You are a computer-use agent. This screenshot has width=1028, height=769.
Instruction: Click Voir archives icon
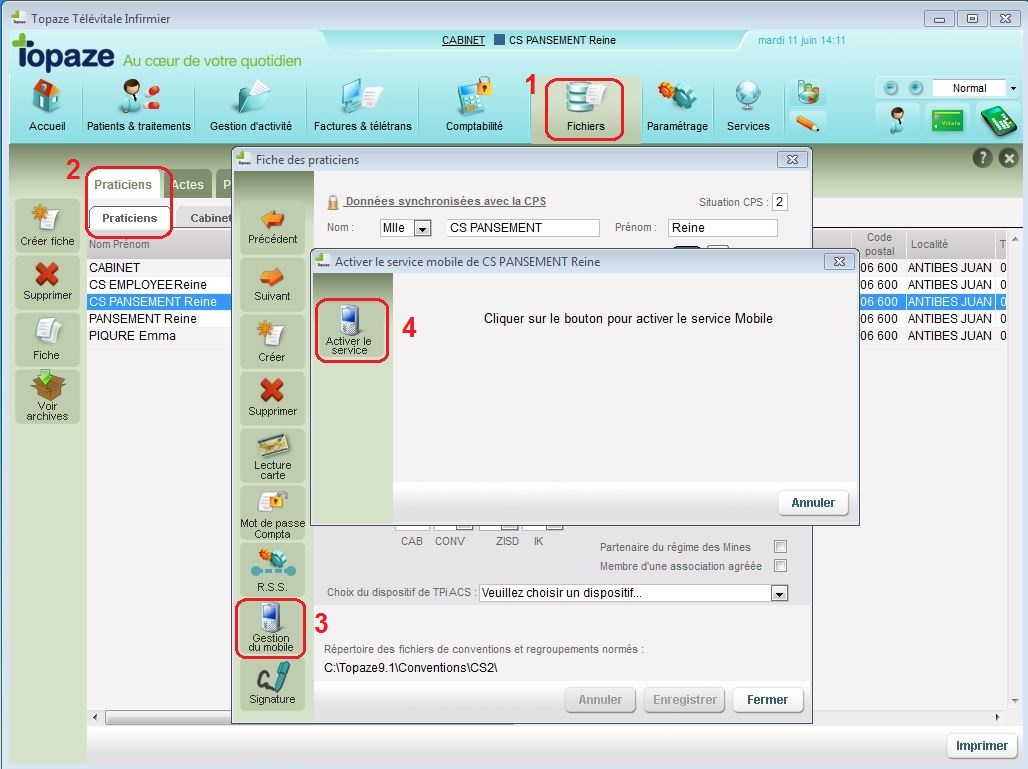(47, 396)
